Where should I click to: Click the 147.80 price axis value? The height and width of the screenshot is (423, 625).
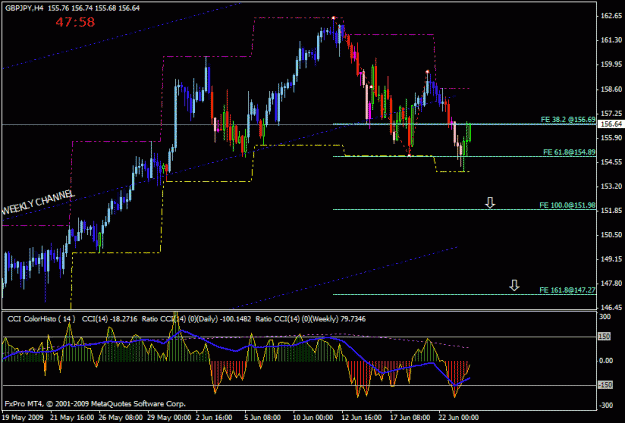point(611,283)
